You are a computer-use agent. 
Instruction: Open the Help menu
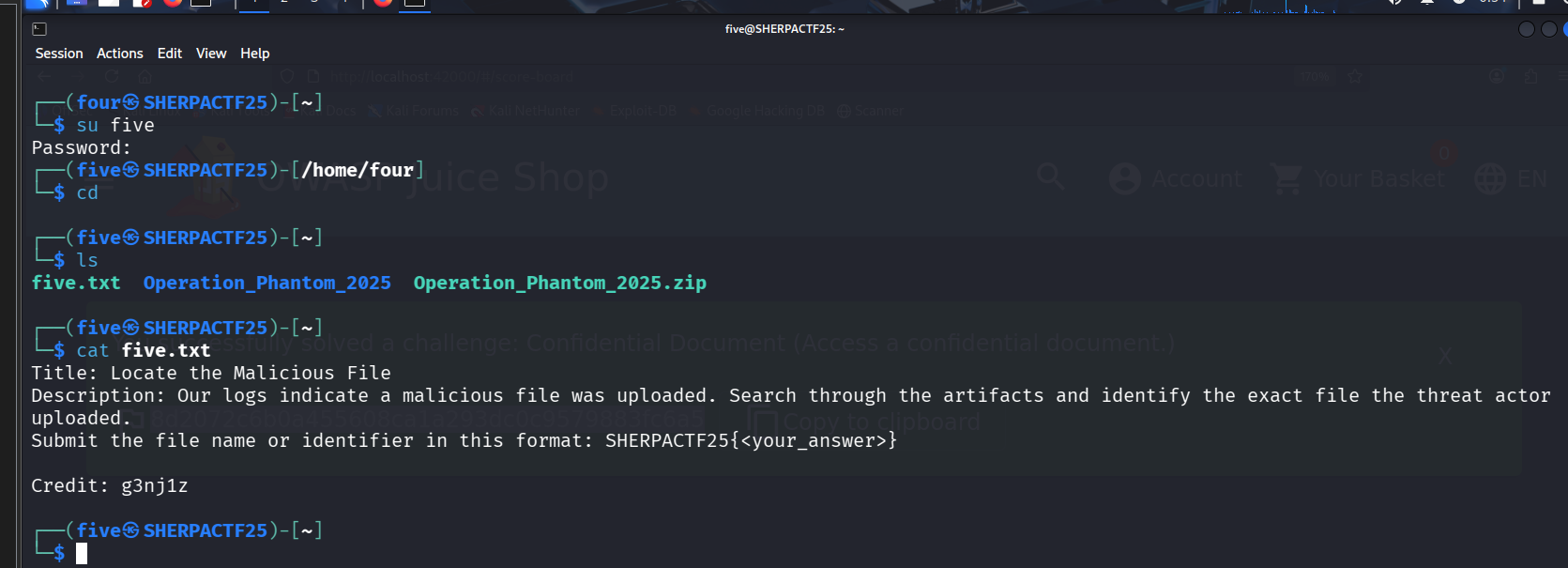254,54
